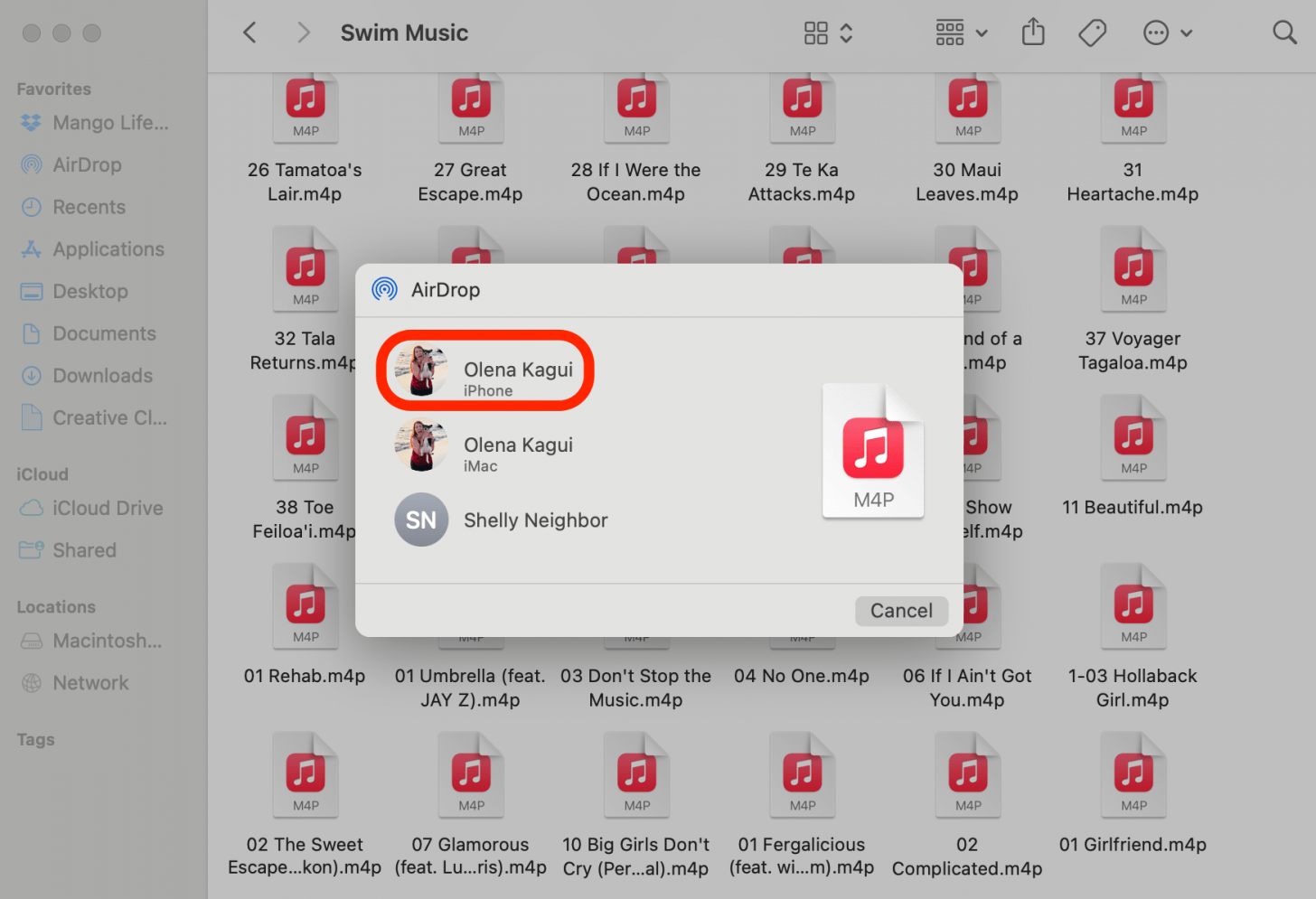1316x899 pixels.
Task: Select the 11 Beautiful.m4p file
Action: coord(1133,437)
